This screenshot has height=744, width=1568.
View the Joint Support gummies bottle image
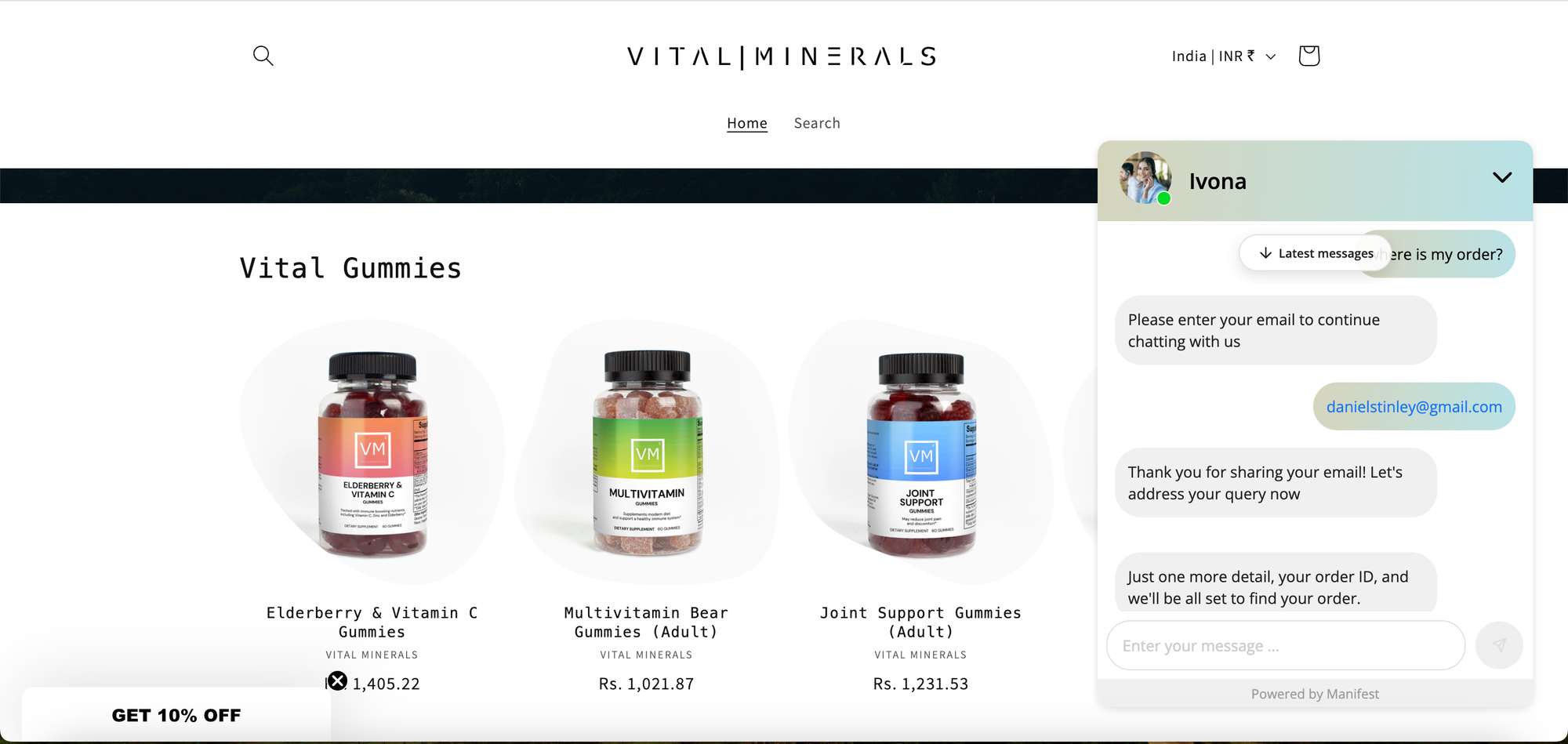pos(921,452)
